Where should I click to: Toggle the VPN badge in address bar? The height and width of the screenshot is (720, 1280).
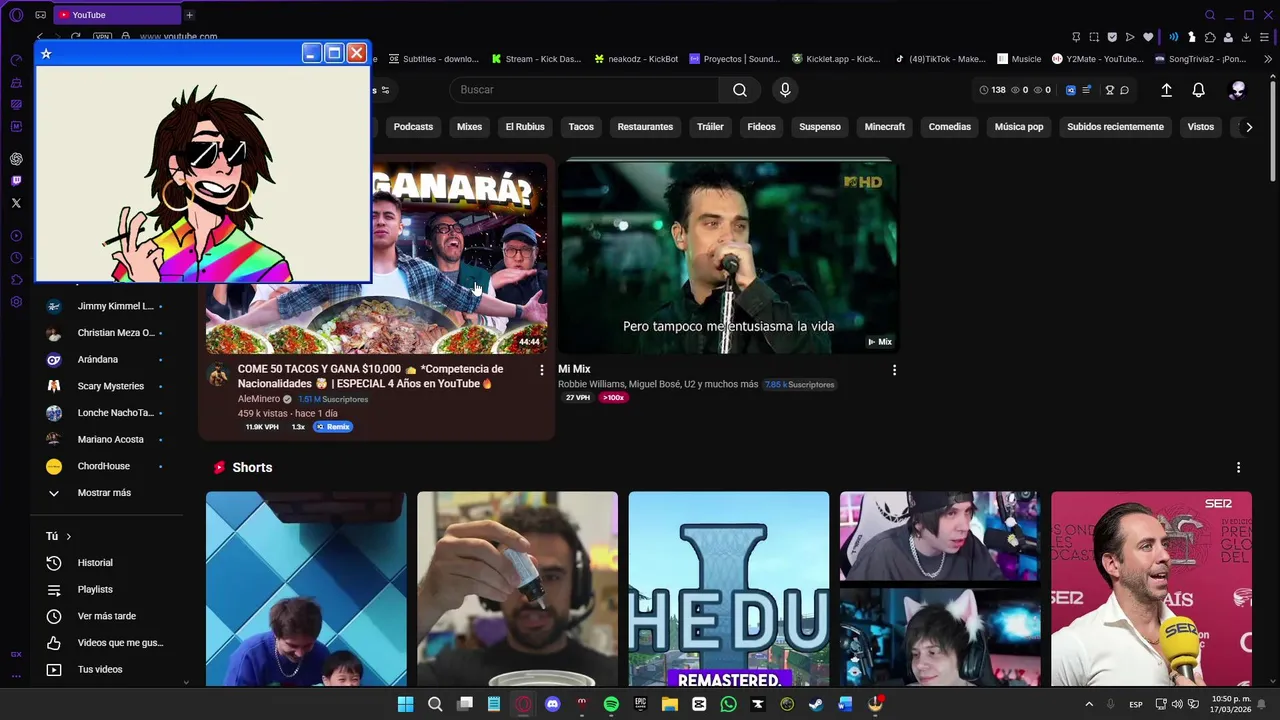pos(102,37)
